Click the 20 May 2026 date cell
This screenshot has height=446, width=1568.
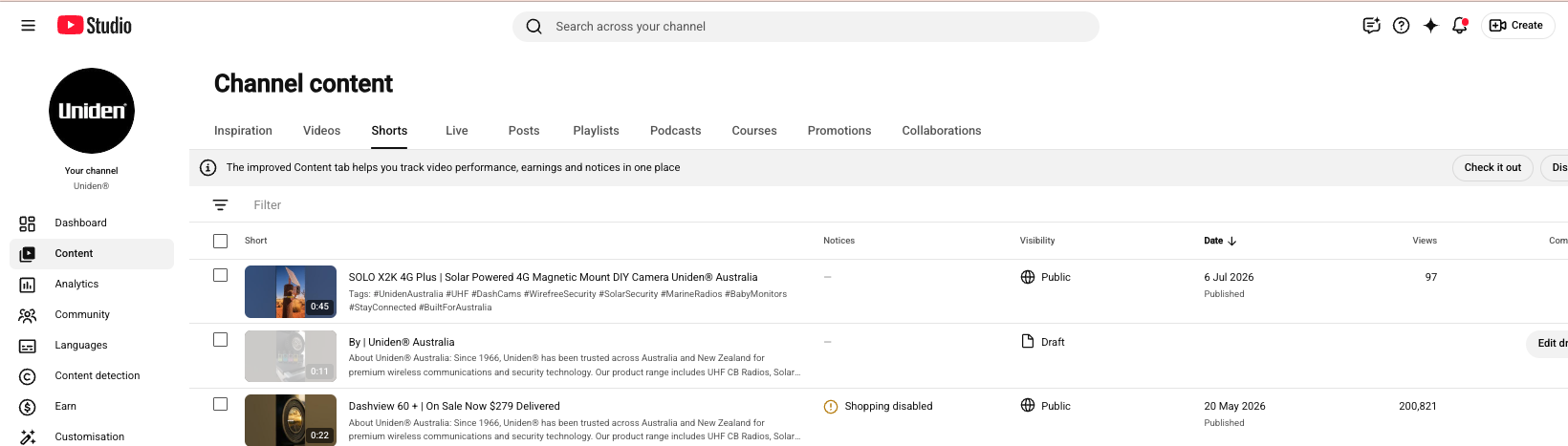click(1234, 407)
